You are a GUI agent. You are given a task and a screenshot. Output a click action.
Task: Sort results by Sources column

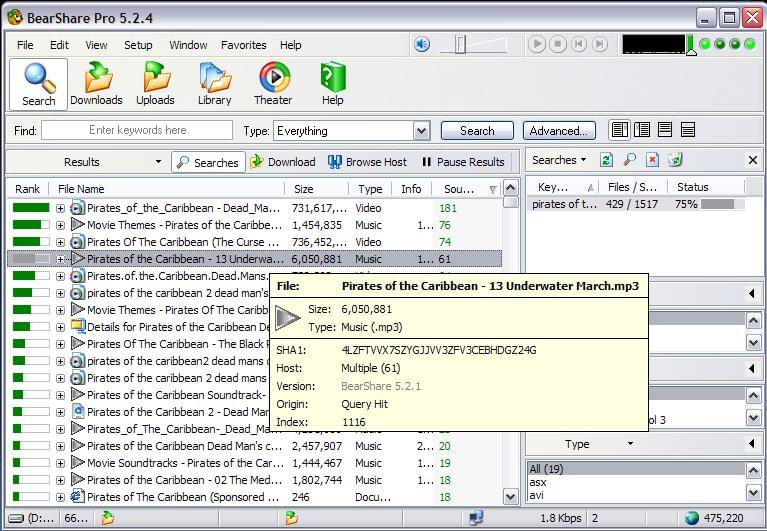click(467, 189)
